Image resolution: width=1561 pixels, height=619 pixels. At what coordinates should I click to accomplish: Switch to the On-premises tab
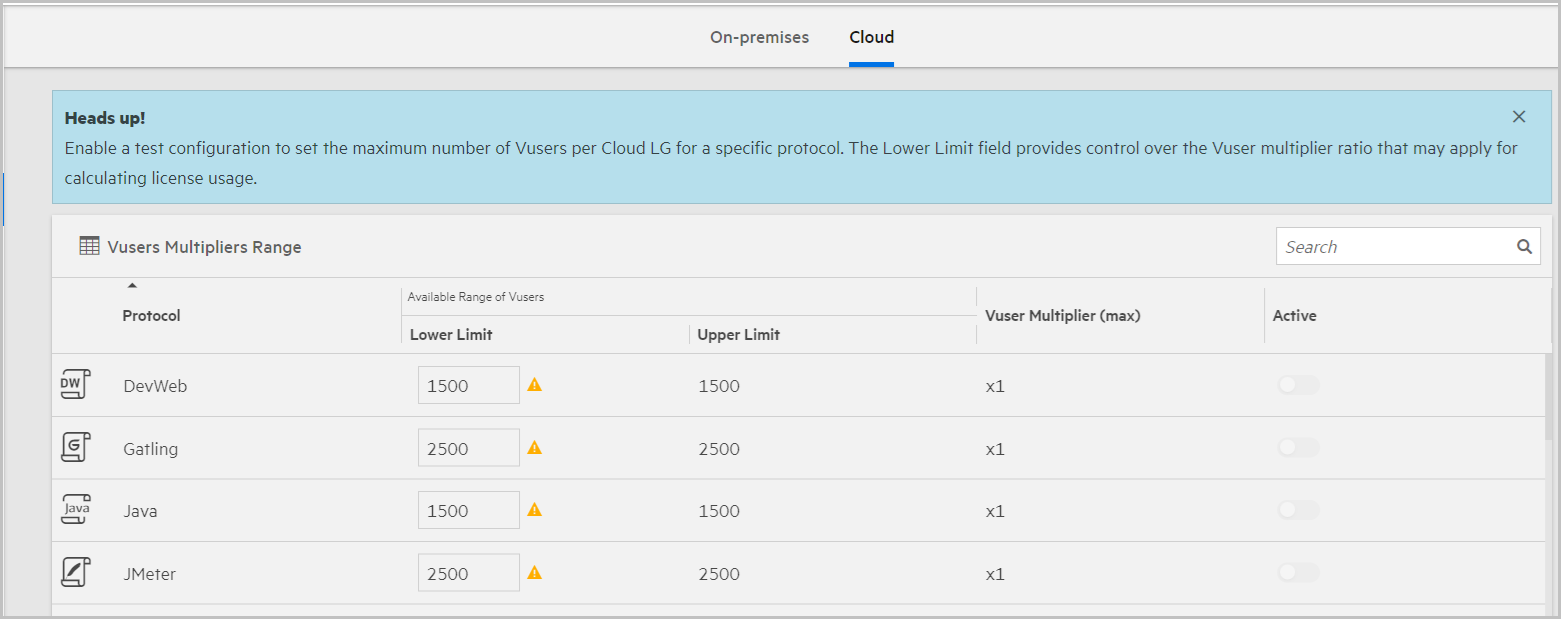(x=759, y=38)
